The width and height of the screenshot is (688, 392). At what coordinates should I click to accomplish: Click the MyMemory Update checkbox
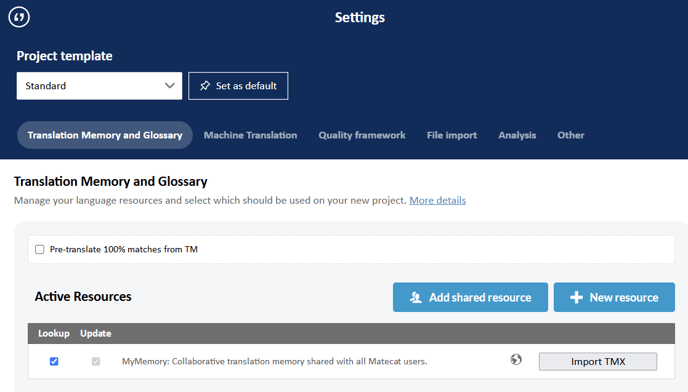[96, 361]
